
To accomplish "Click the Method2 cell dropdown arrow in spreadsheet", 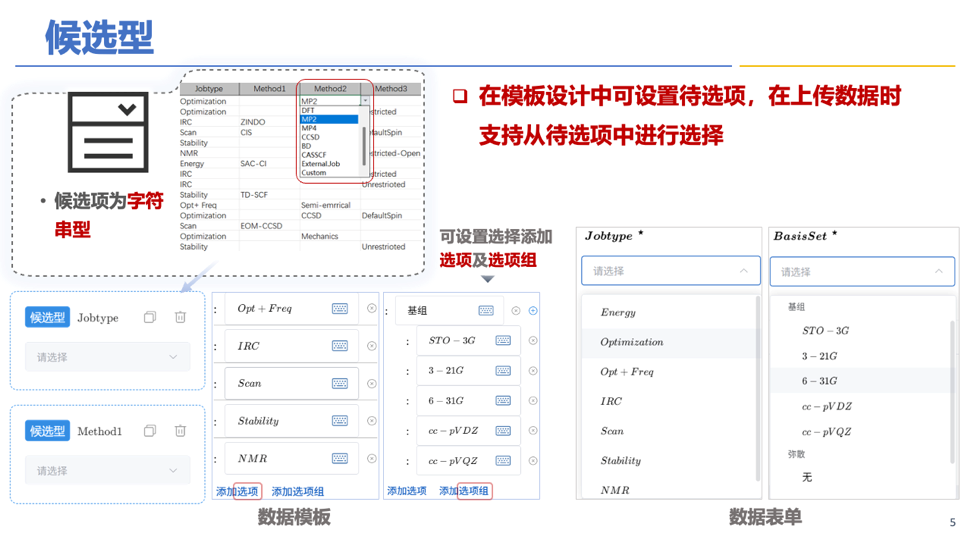I will 365,101.
